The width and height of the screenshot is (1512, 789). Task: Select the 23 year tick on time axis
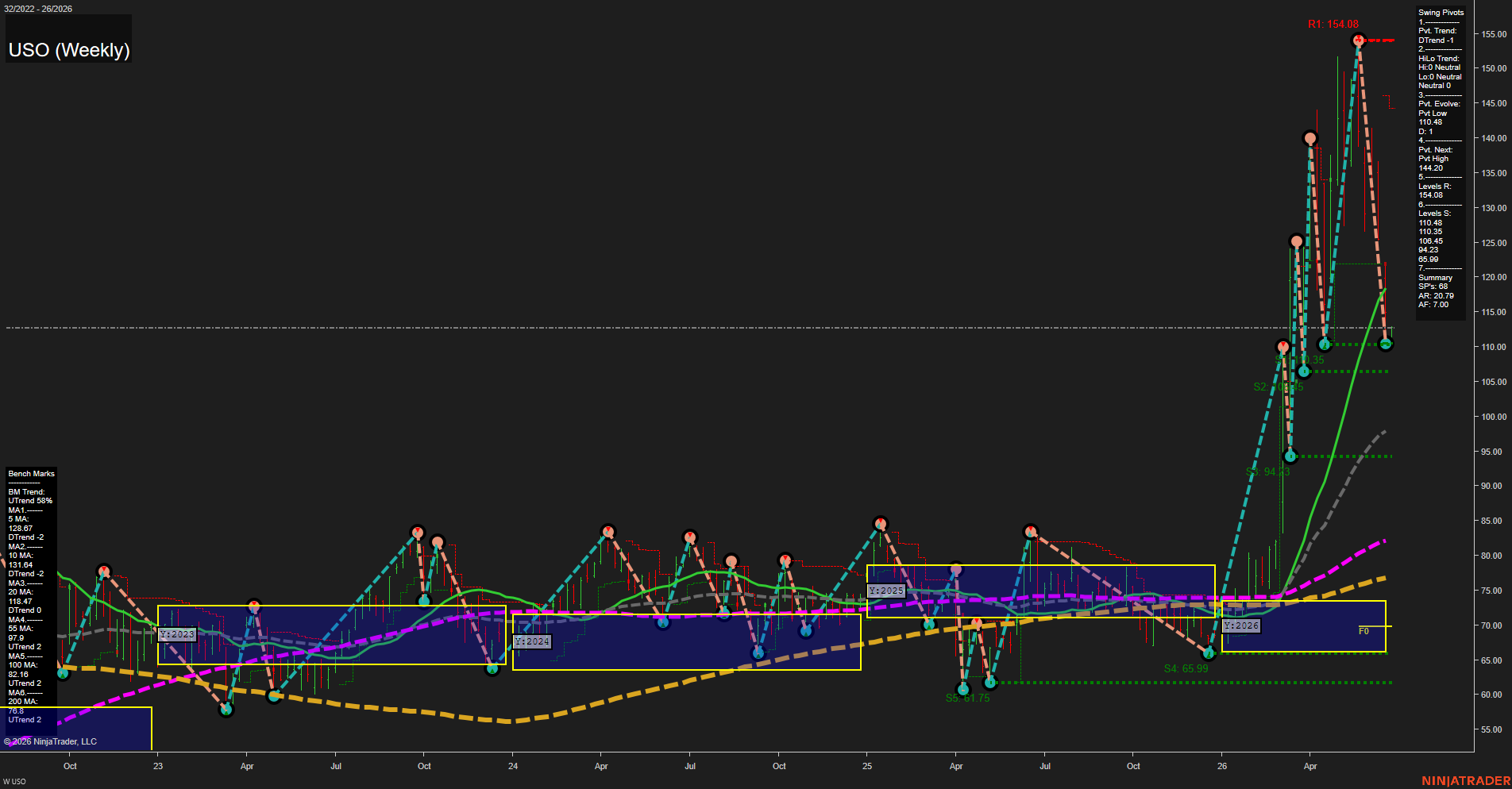tap(158, 766)
